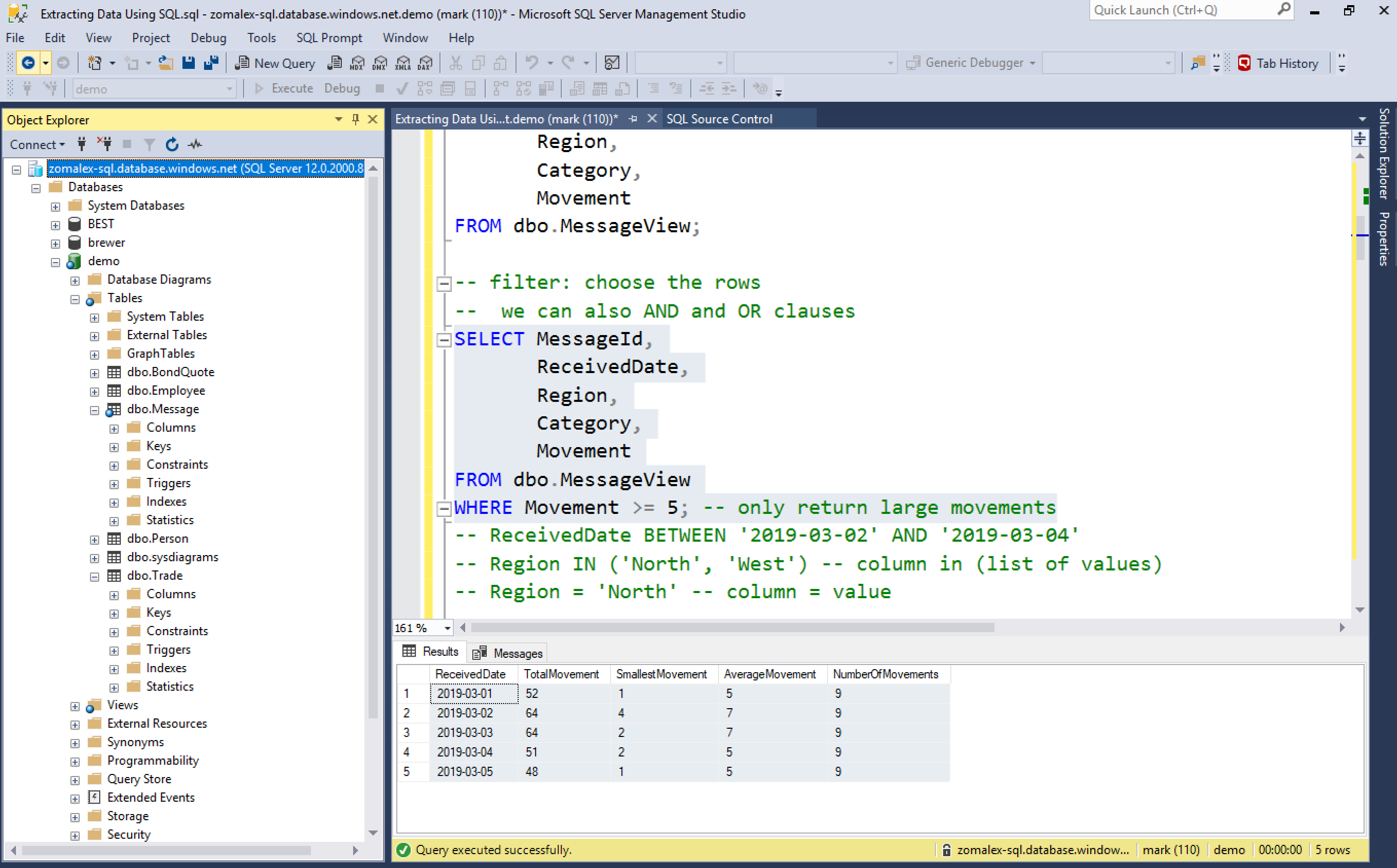The width and height of the screenshot is (1397, 868).
Task: Click the Save All icon
Action: 211,63
